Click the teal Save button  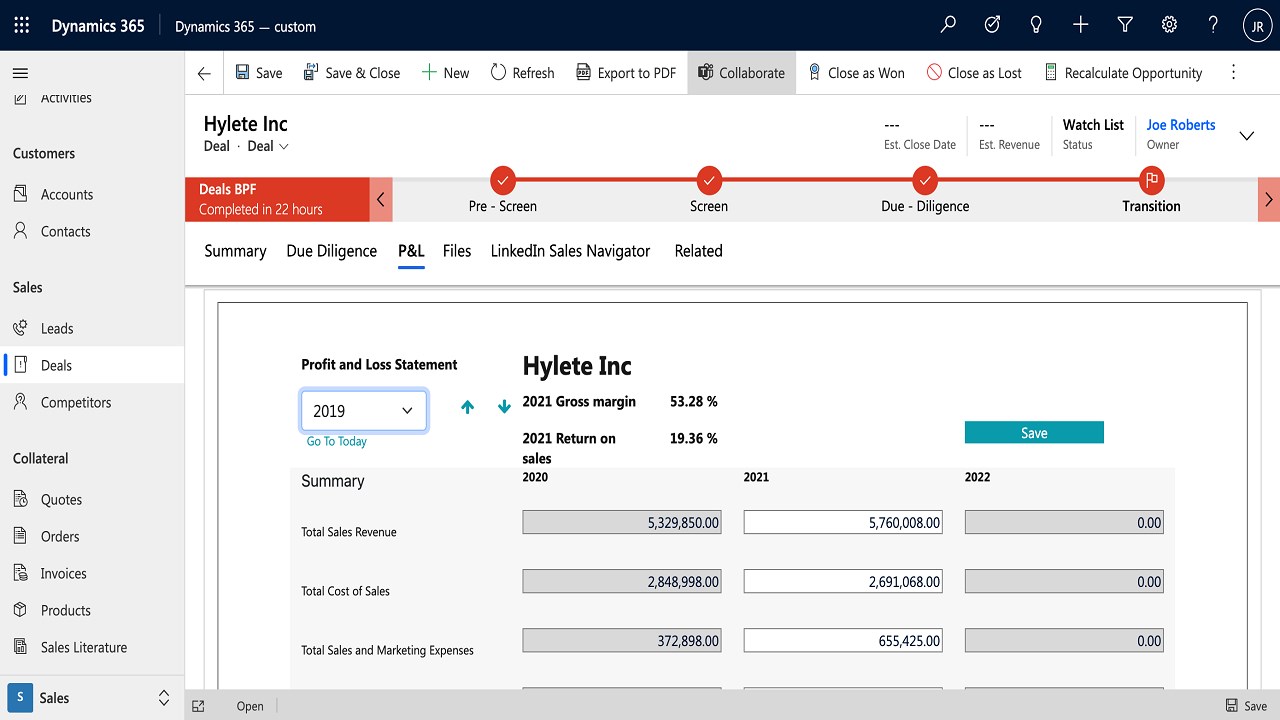point(1034,432)
